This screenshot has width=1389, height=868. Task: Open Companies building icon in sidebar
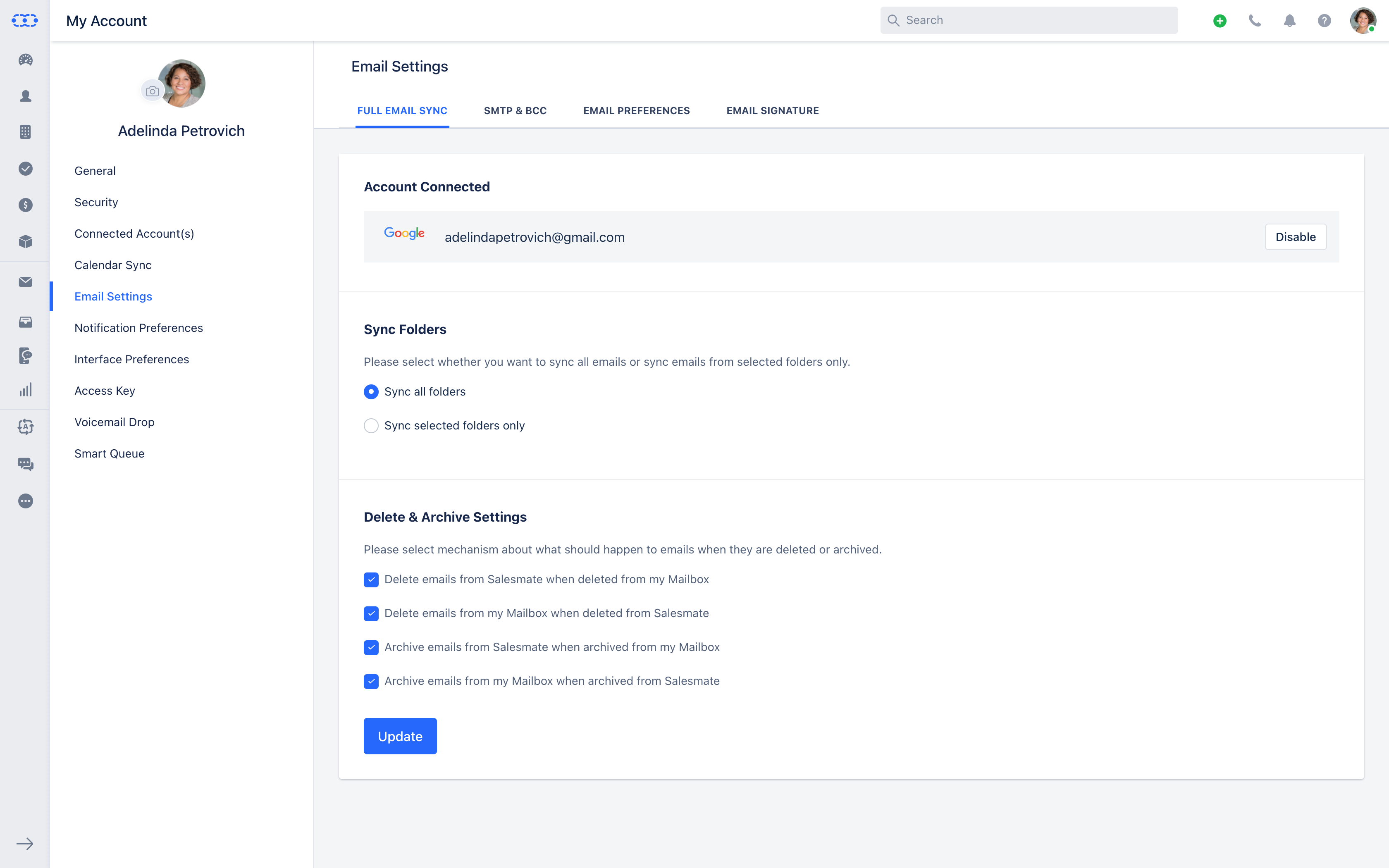(25, 132)
